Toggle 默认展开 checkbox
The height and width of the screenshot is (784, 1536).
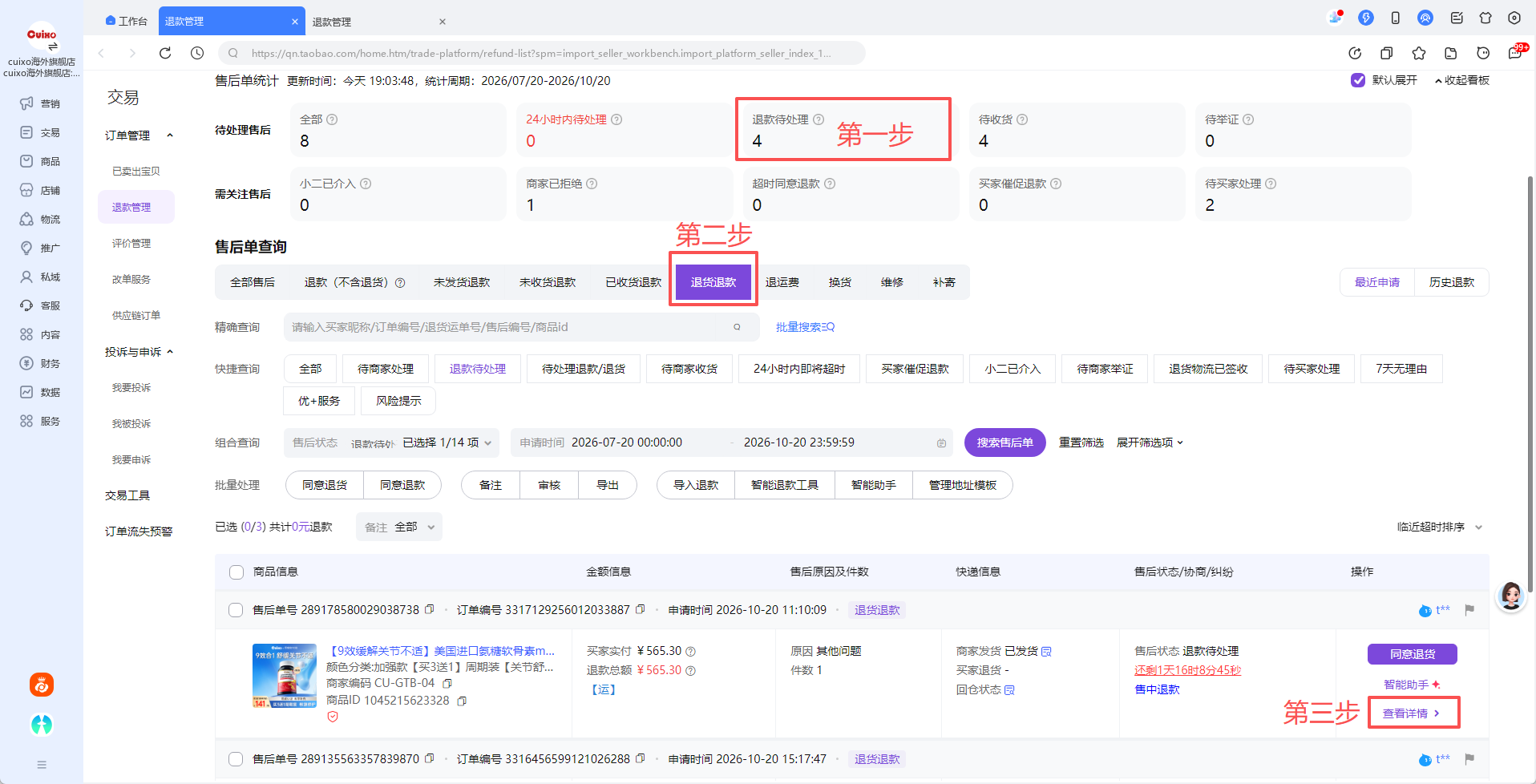coord(1358,80)
